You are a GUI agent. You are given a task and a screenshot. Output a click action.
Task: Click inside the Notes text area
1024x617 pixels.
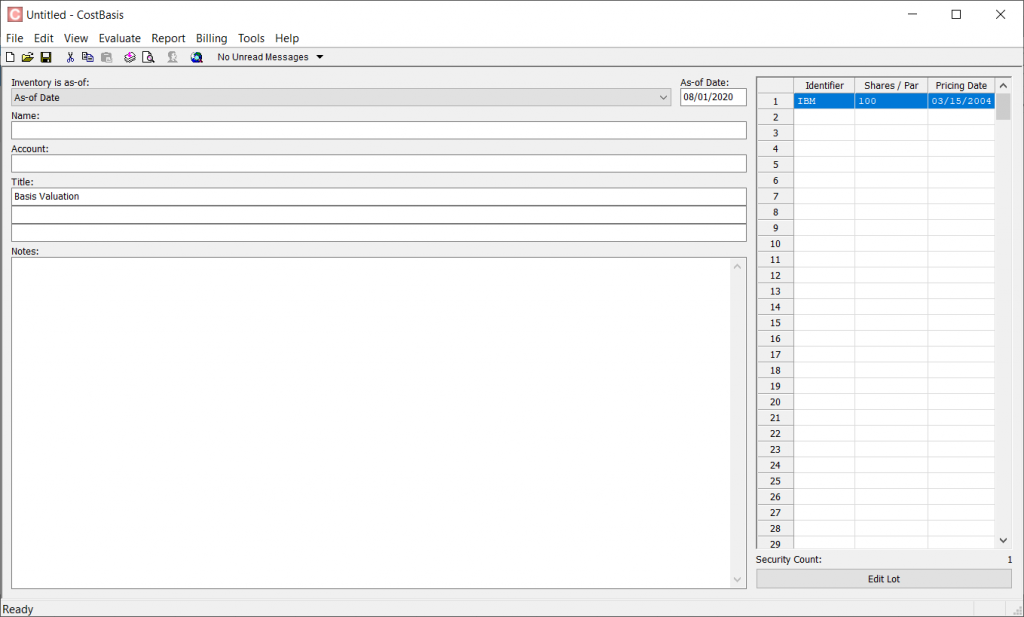[x=371, y=423]
